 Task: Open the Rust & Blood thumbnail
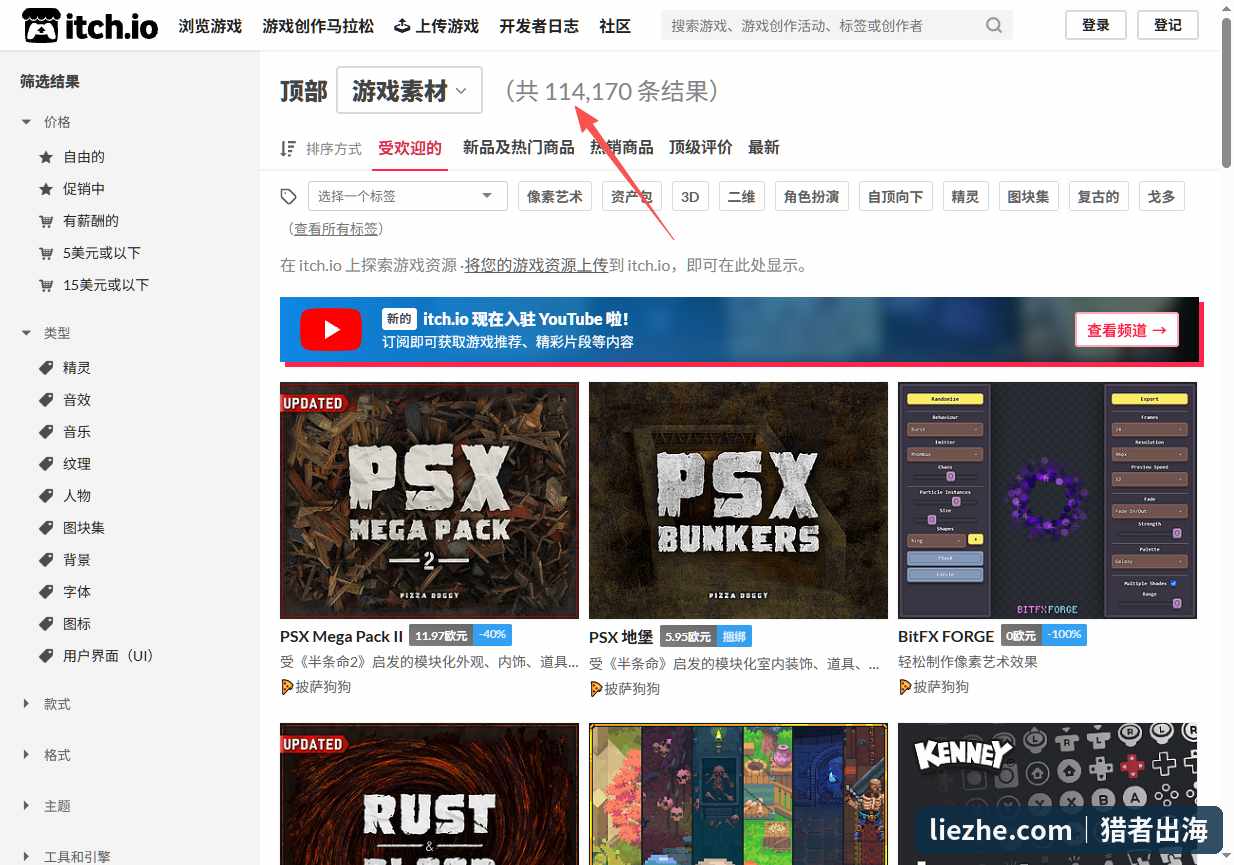coord(429,794)
